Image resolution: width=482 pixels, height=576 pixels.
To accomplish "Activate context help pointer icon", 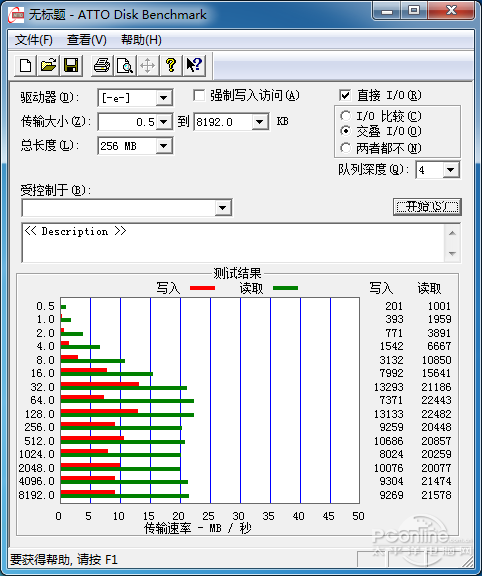I will coord(194,66).
